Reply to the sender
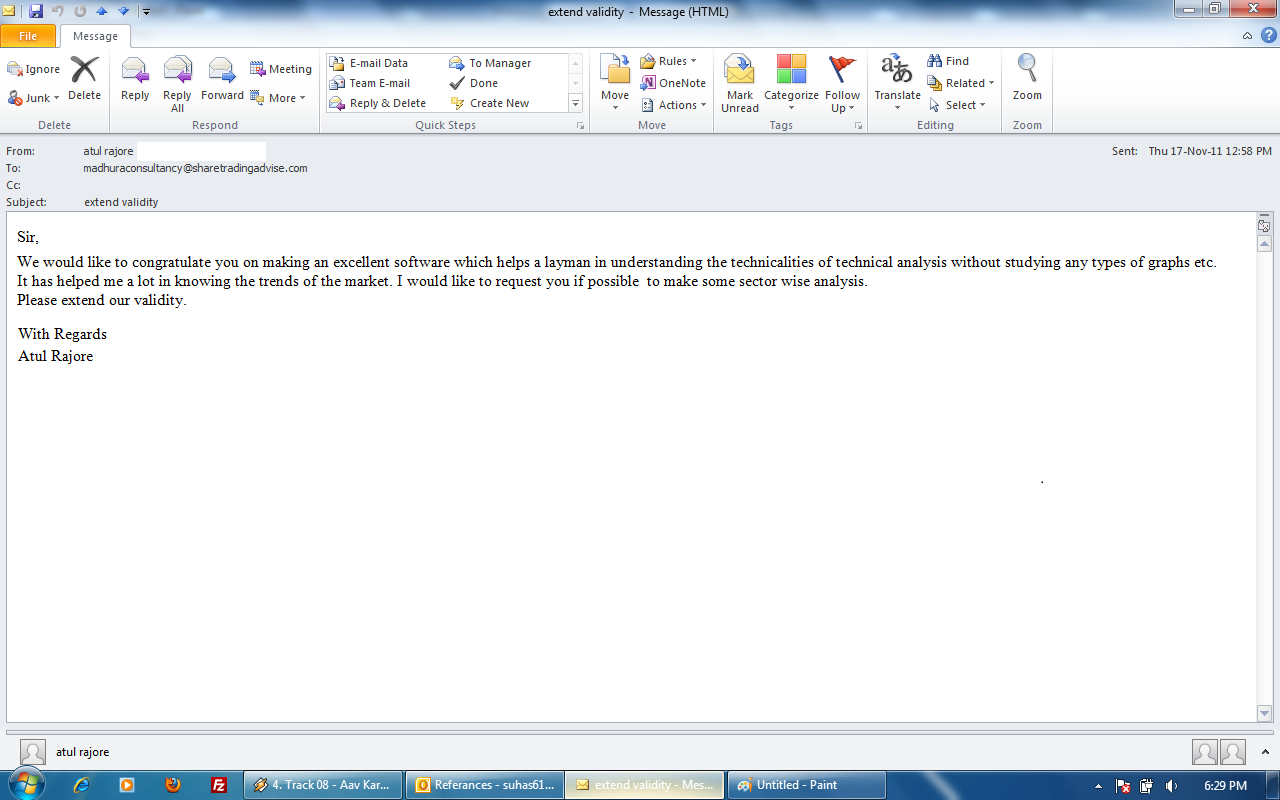Image resolution: width=1280 pixels, height=800 pixels. 135,79
